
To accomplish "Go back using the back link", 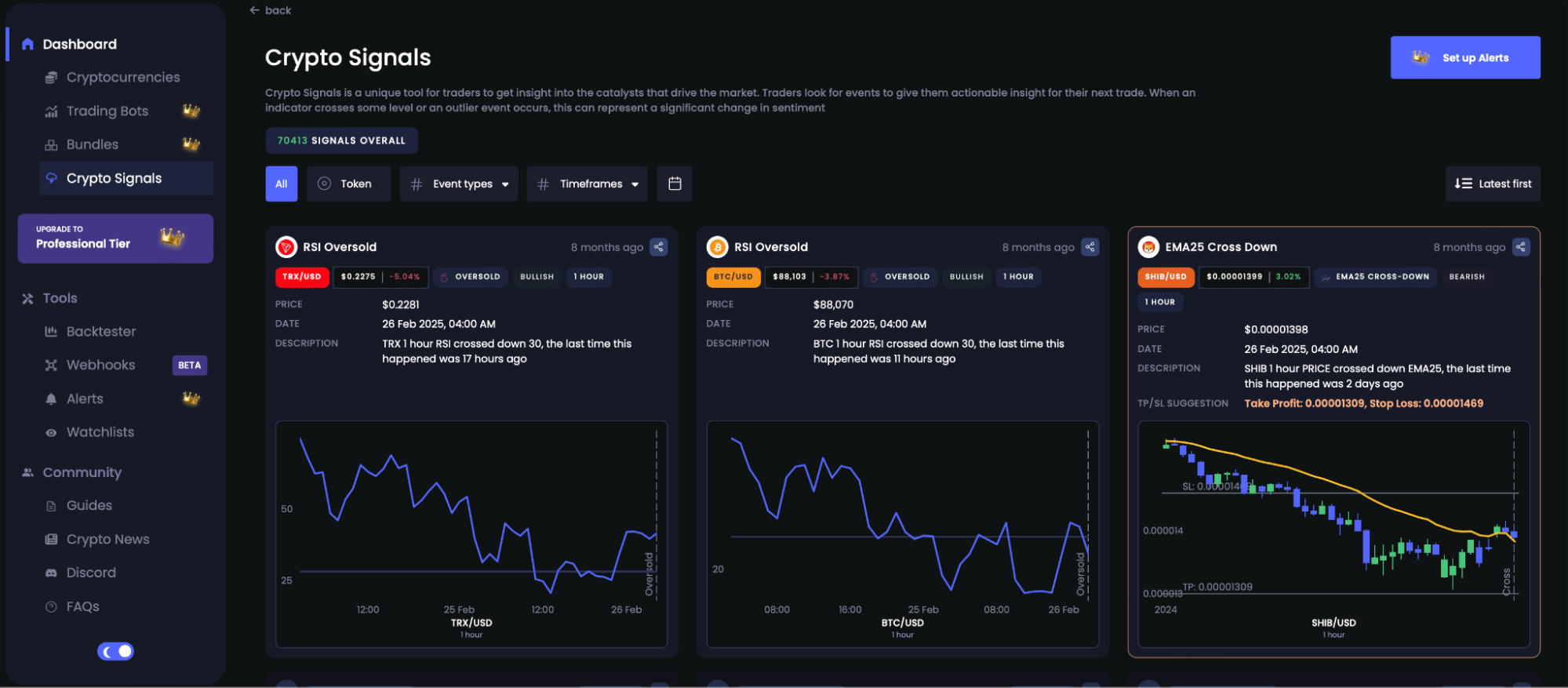I will (x=271, y=10).
